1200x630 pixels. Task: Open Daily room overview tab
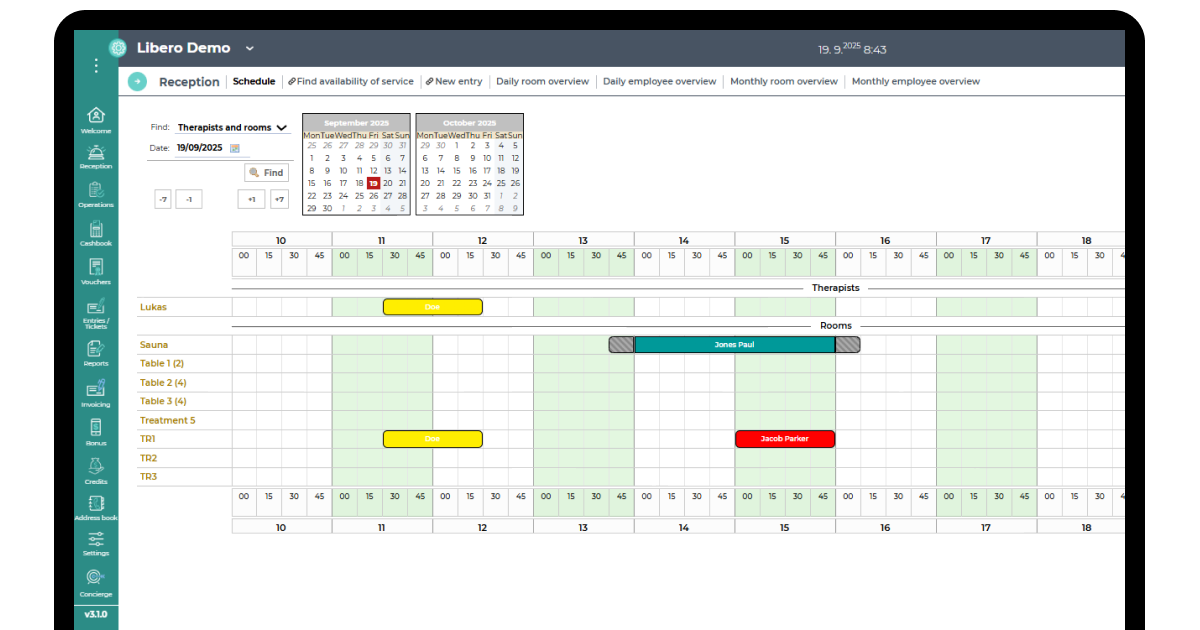pyautogui.click(x=543, y=82)
